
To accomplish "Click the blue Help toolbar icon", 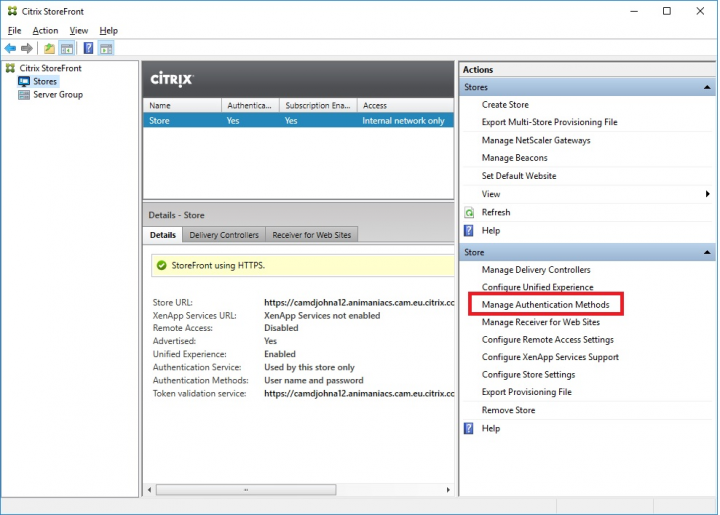I will pyautogui.click(x=89, y=48).
